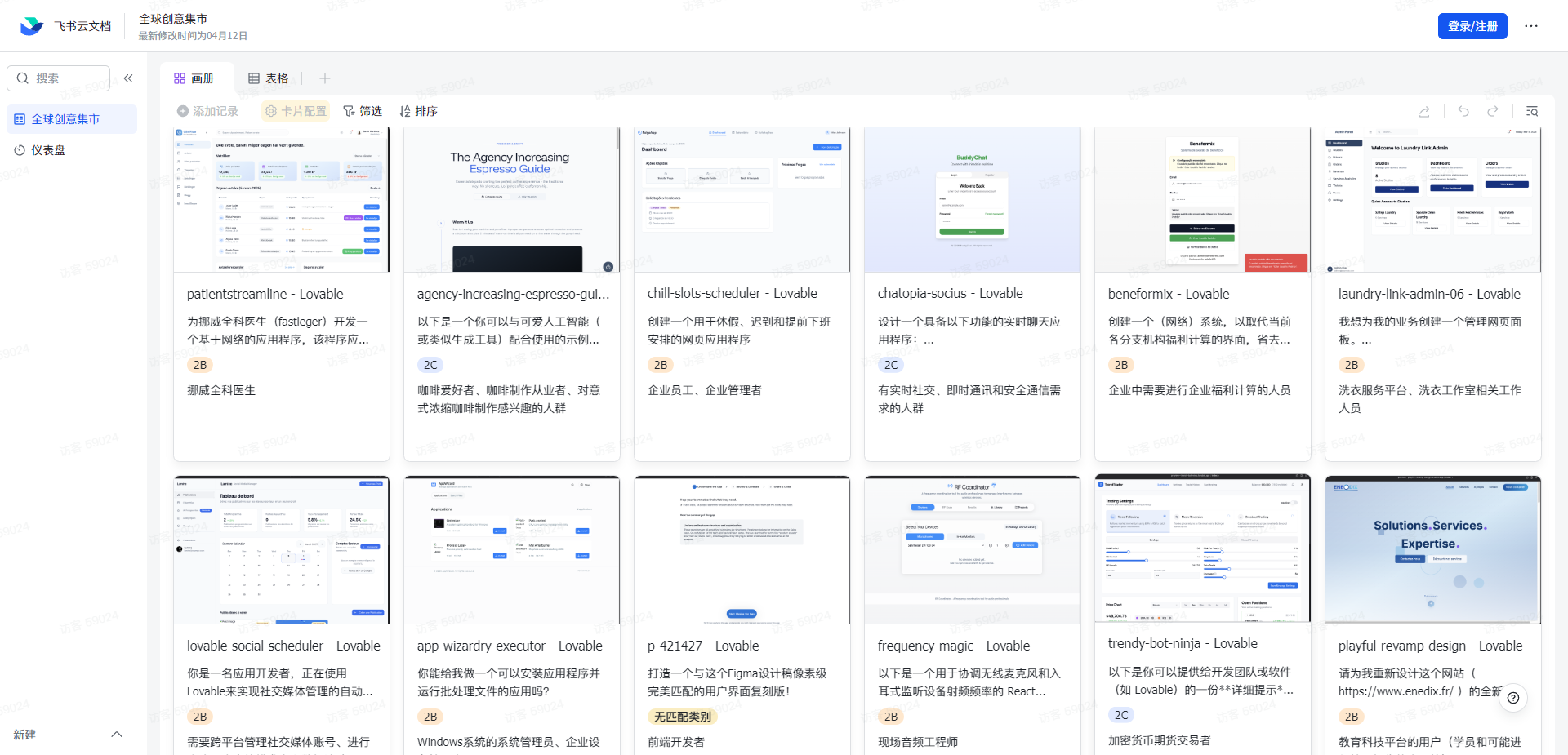Collapse the left sidebar with the « icon
The image size is (1568, 755).
128,78
